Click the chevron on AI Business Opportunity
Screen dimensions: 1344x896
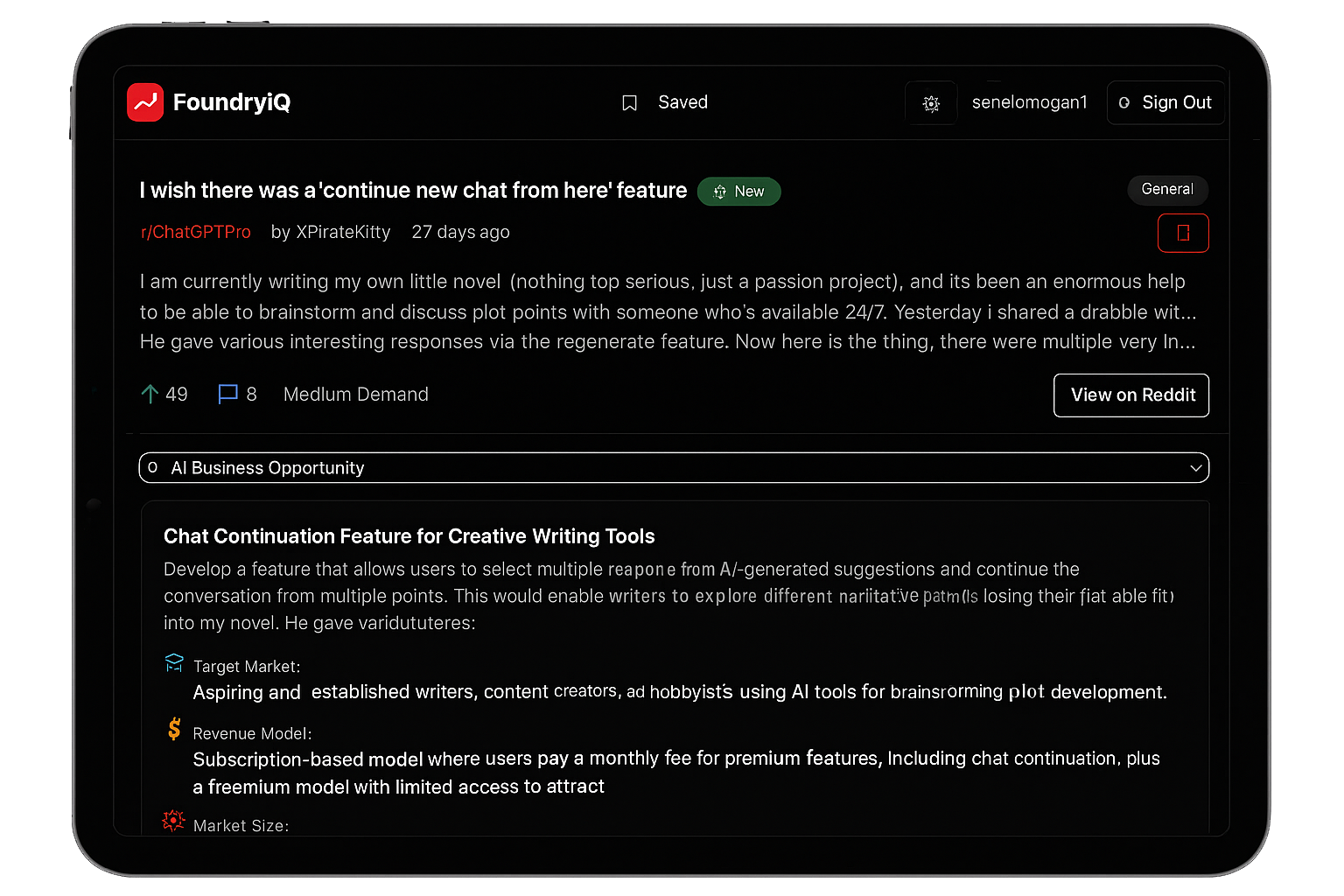[1195, 468]
